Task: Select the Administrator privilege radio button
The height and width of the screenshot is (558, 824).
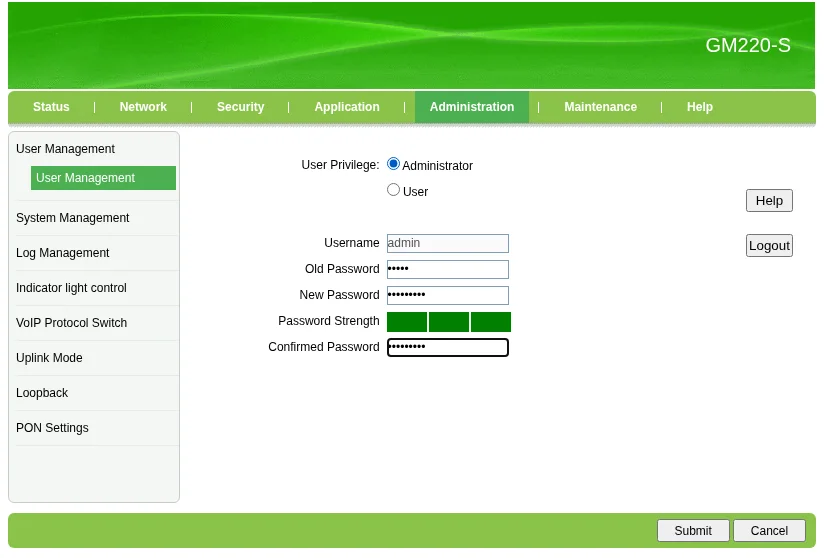Action: click(393, 164)
